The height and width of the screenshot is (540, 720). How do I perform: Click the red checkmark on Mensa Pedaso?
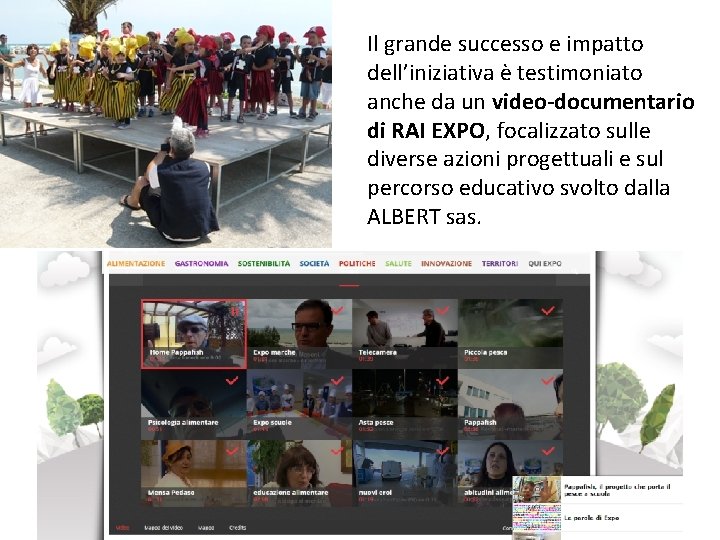tap(232, 451)
